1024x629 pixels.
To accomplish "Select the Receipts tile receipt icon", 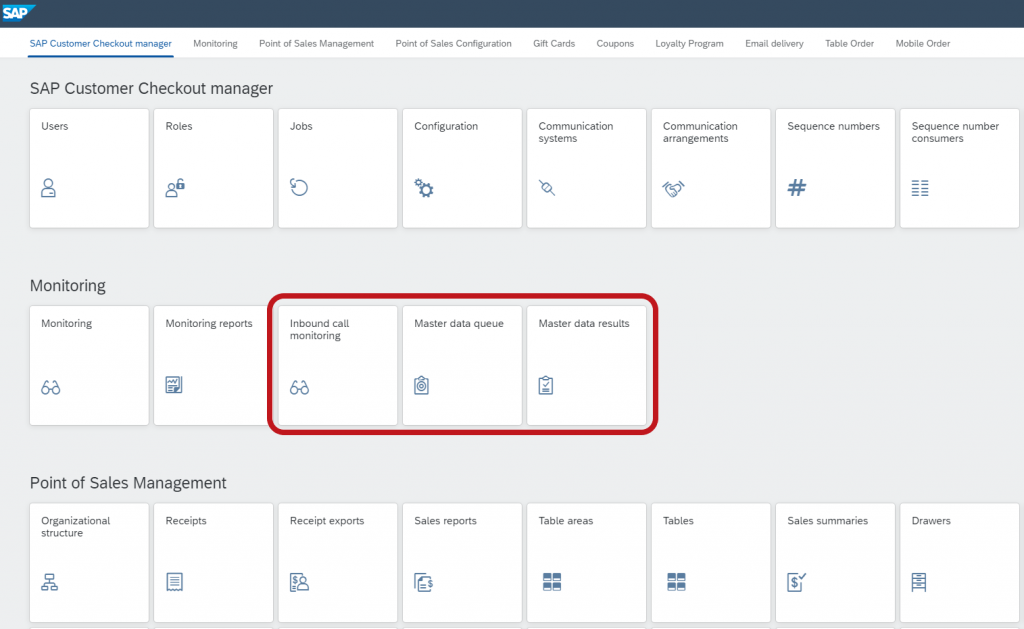I will point(174,582).
